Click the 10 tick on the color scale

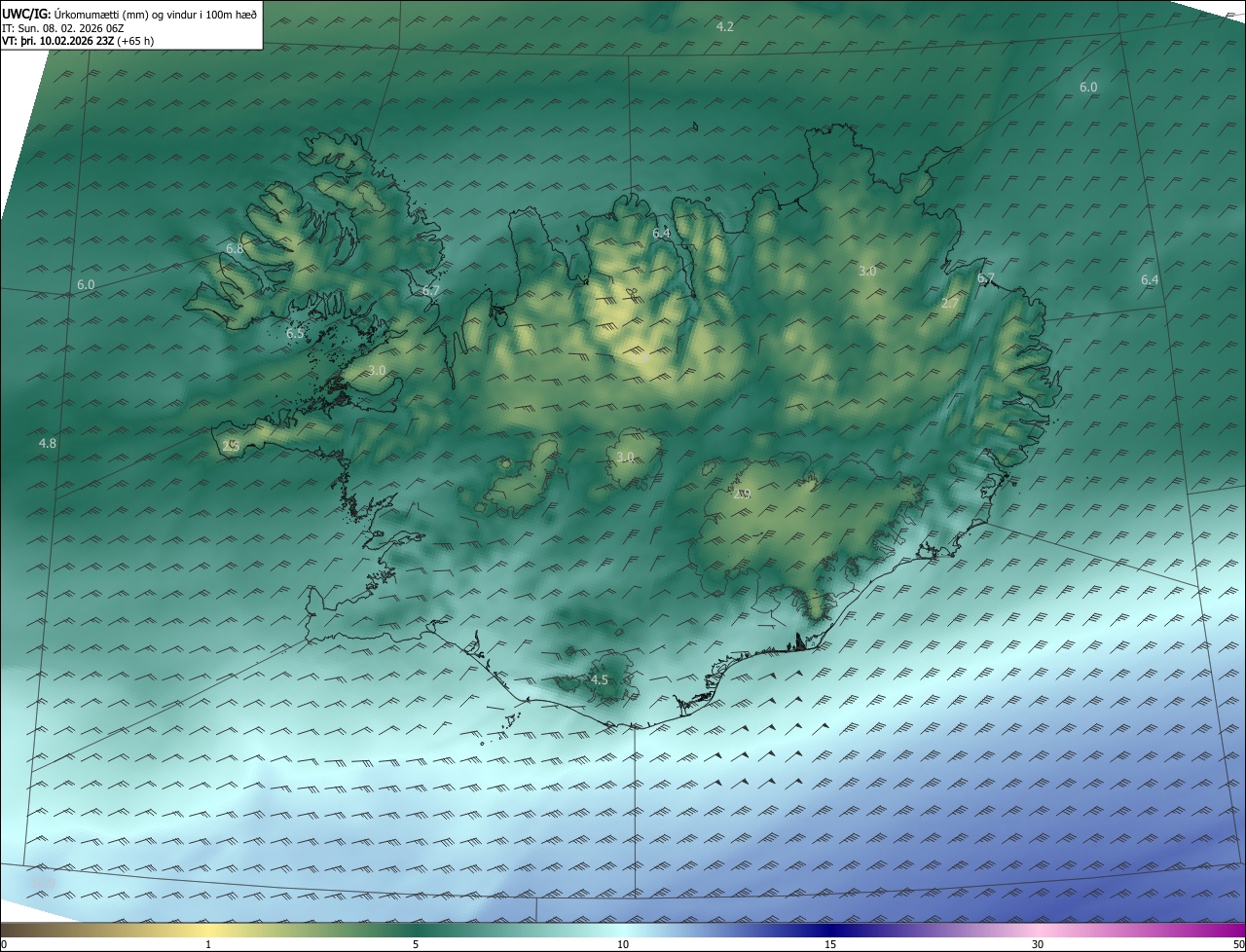point(623,944)
